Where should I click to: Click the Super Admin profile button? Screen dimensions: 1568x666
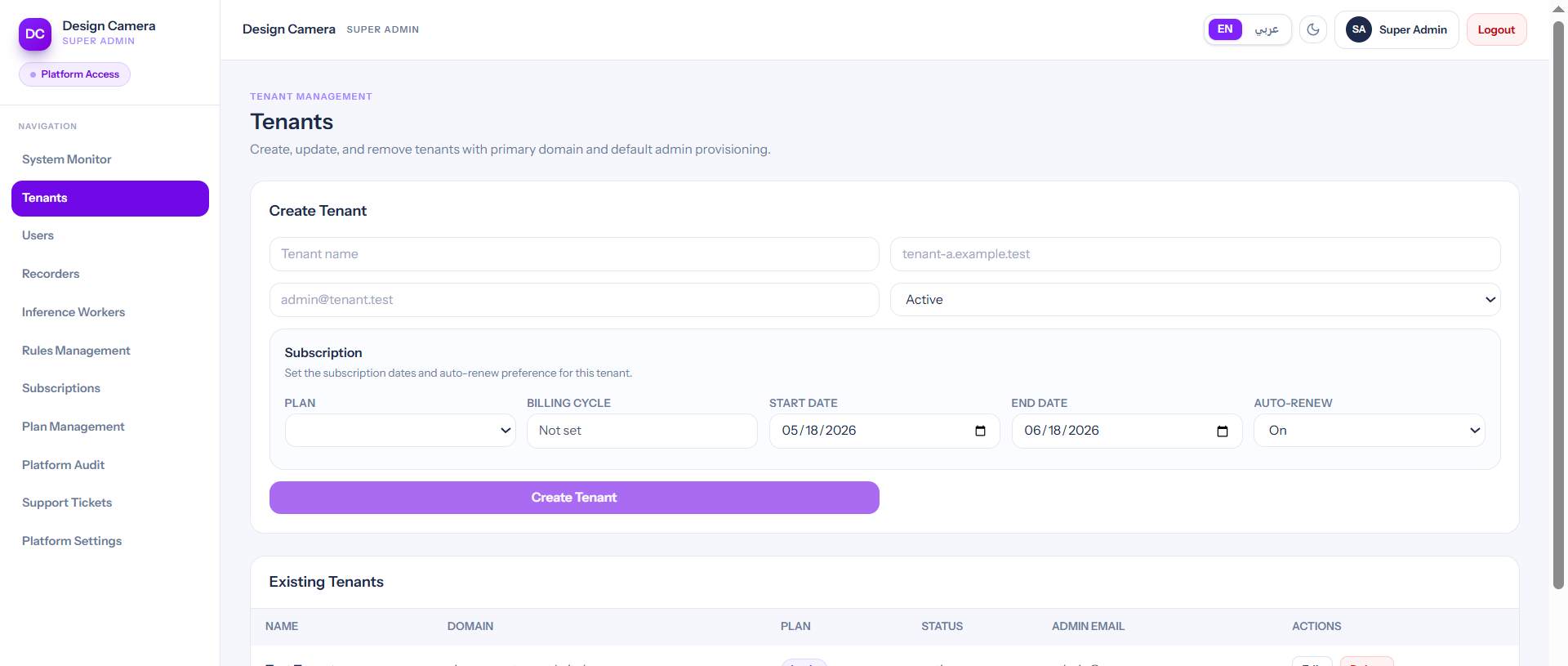click(1396, 29)
